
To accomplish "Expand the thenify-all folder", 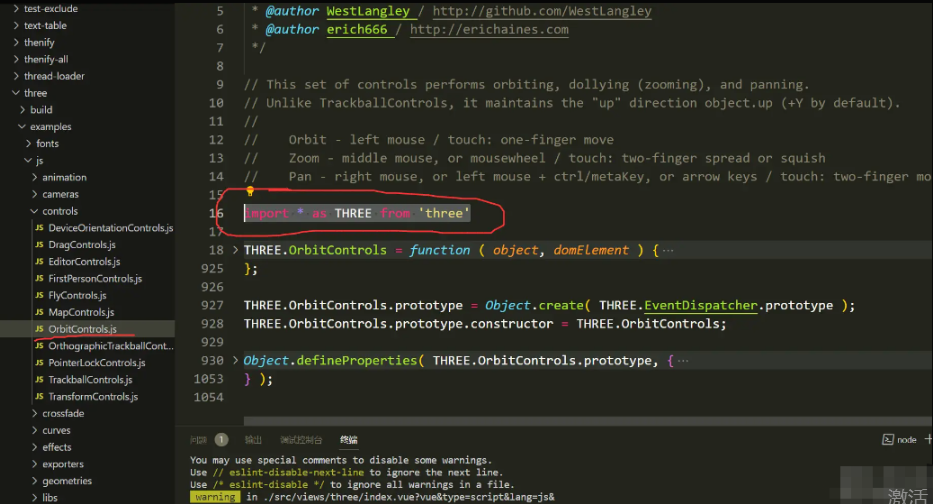I will (x=16, y=59).
